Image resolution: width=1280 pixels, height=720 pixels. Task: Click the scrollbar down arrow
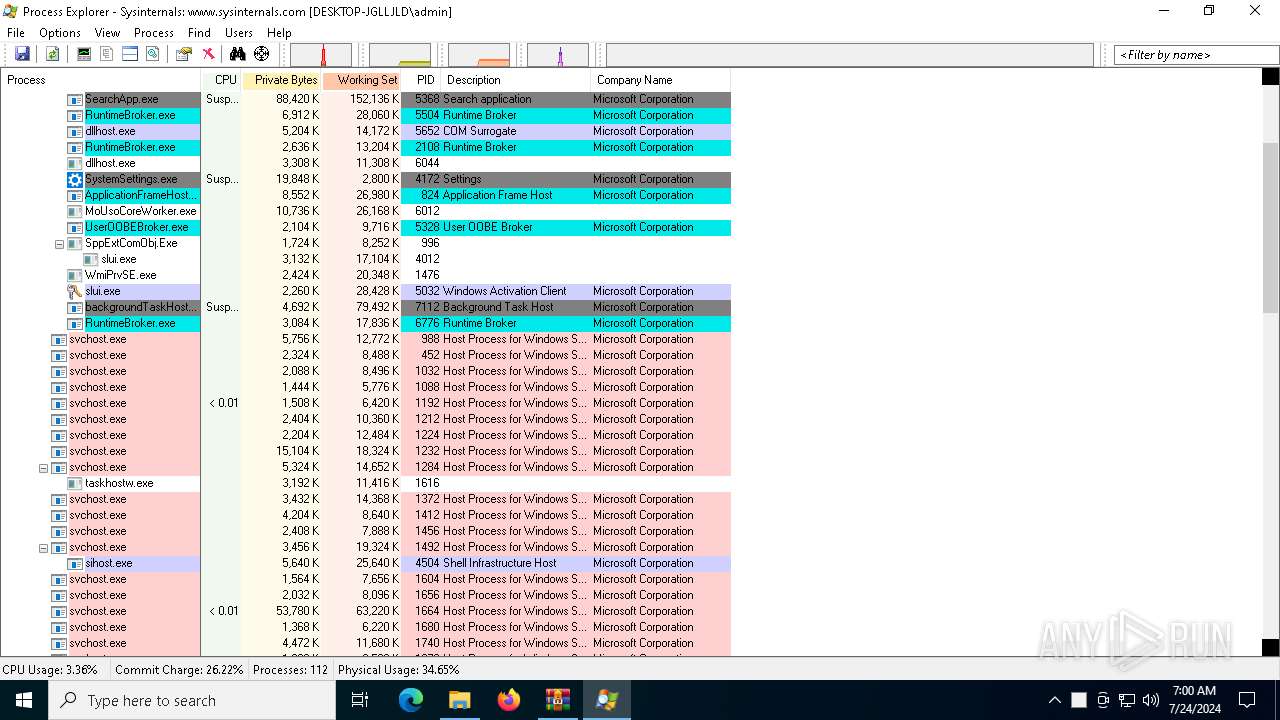point(1270,648)
